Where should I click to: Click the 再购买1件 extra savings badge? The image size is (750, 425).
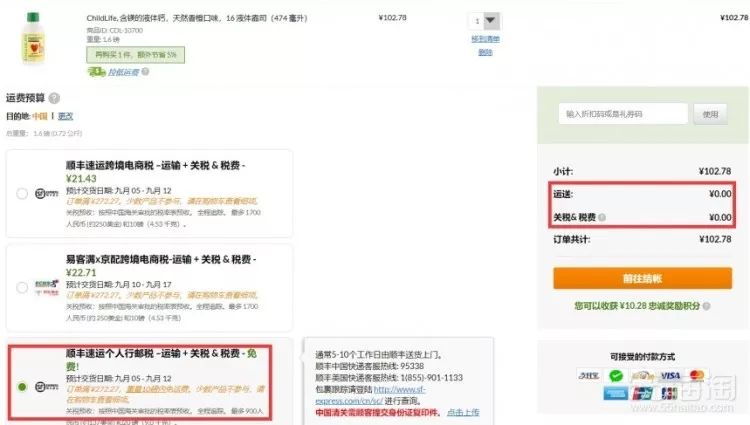click(x=135, y=55)
